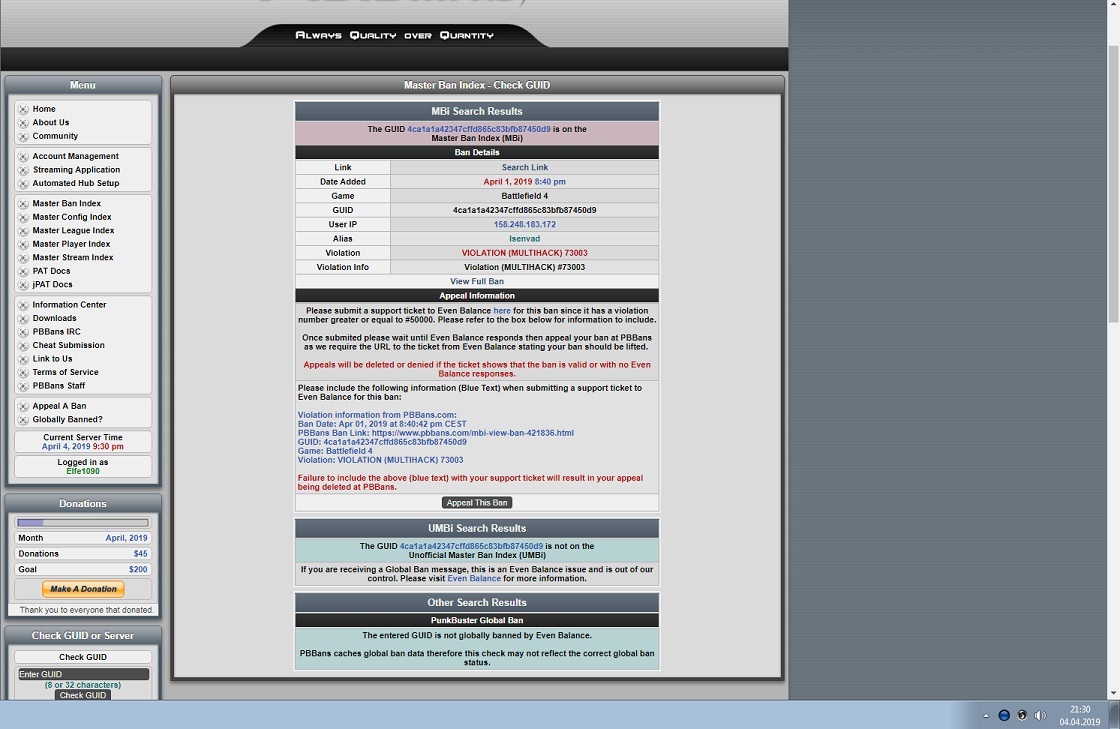Click the 'Violation (MULTIHACK) #73003' info cell
Viewport: 1120px width, 729px height.
524,267
